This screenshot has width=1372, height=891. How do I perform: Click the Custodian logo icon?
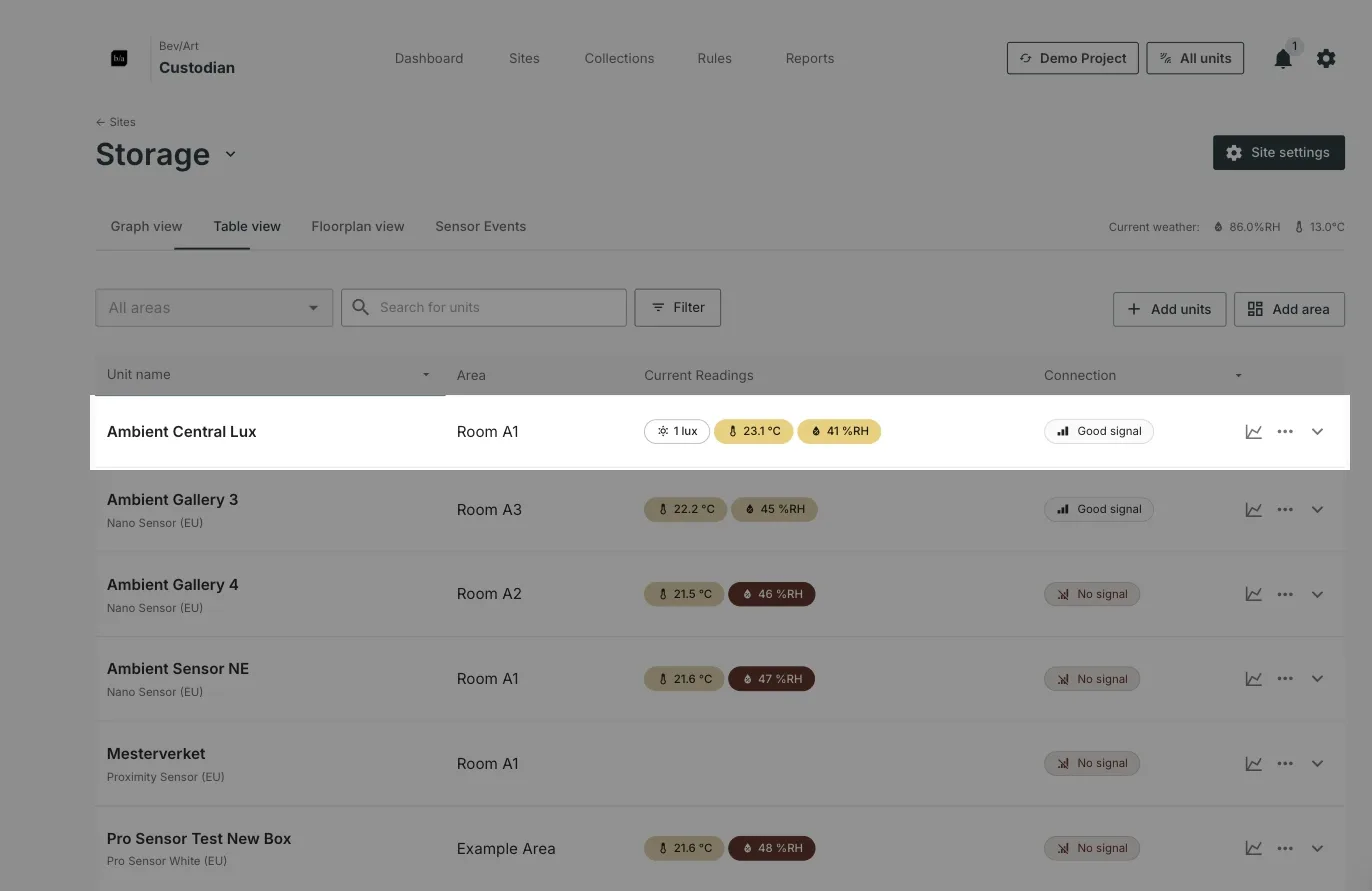pos(119,58)
